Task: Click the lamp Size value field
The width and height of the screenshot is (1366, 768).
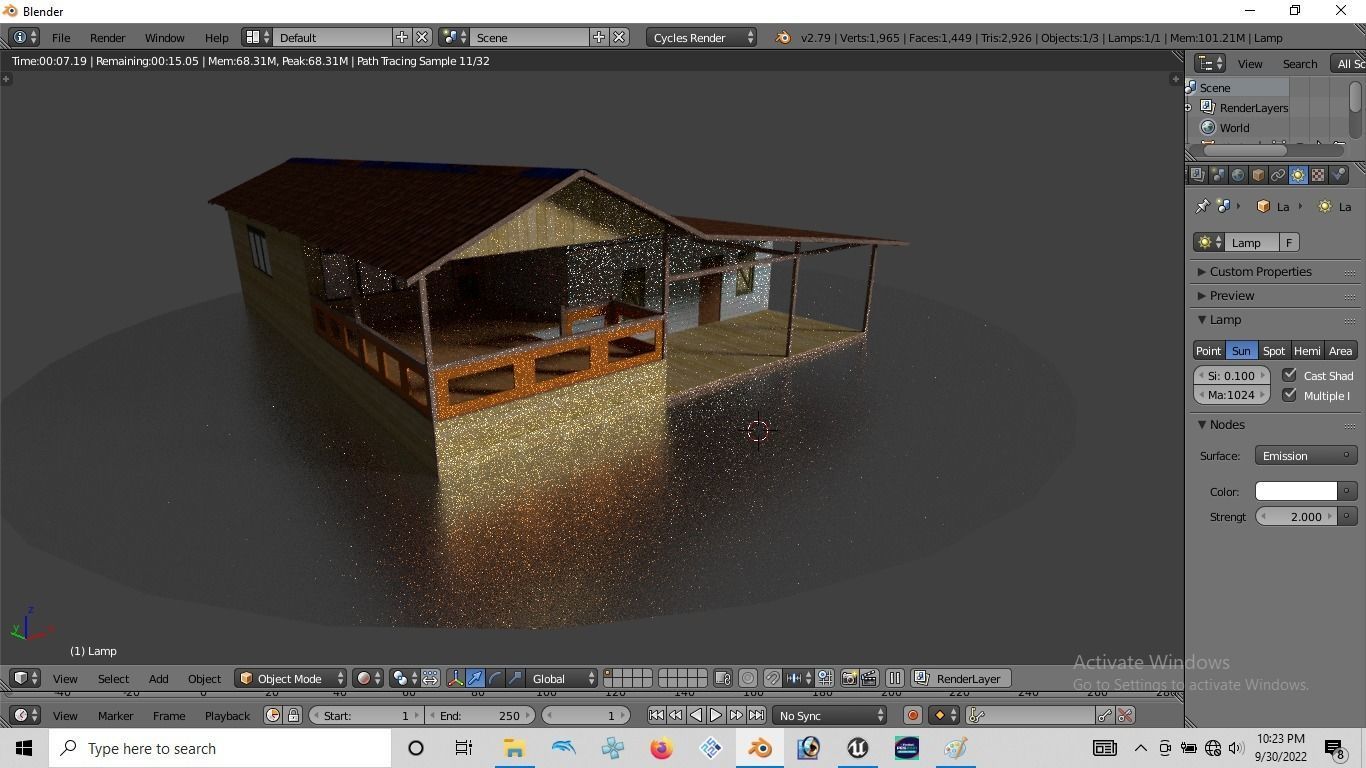Action: pyautogui.click(x=1232, y=376)
